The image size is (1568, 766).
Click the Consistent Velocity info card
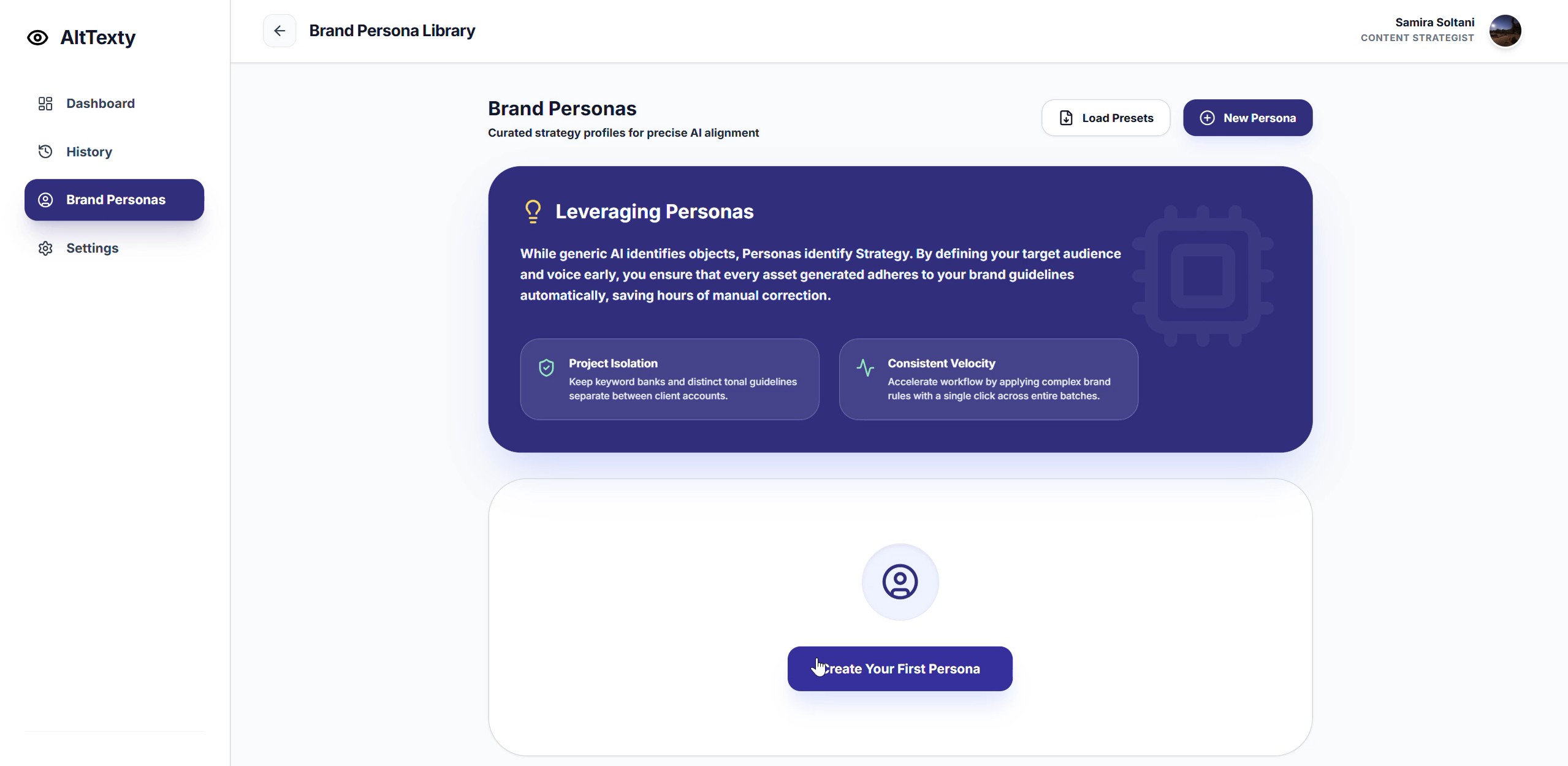[988, 379]
